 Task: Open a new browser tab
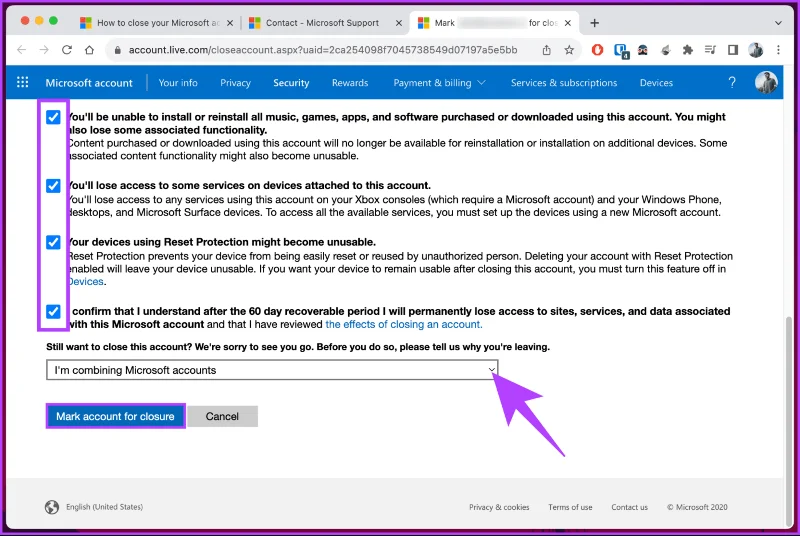tap(594, 23)
